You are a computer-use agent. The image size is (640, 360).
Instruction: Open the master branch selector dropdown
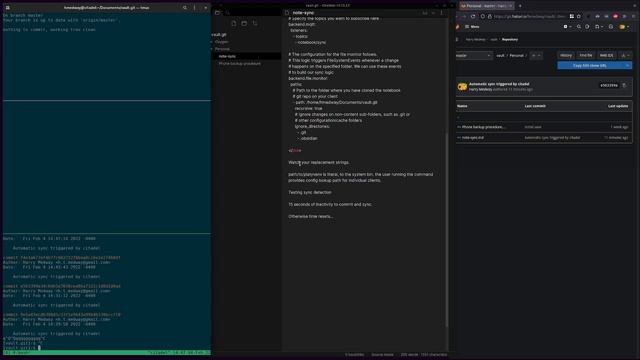474,56
